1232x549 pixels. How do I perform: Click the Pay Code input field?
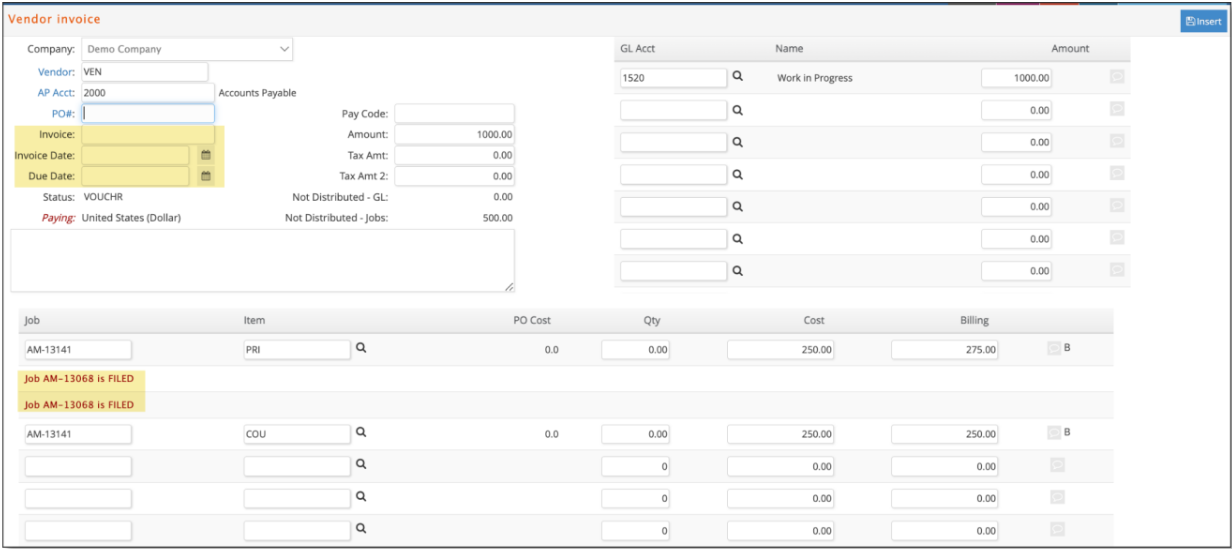coord(454,114)
